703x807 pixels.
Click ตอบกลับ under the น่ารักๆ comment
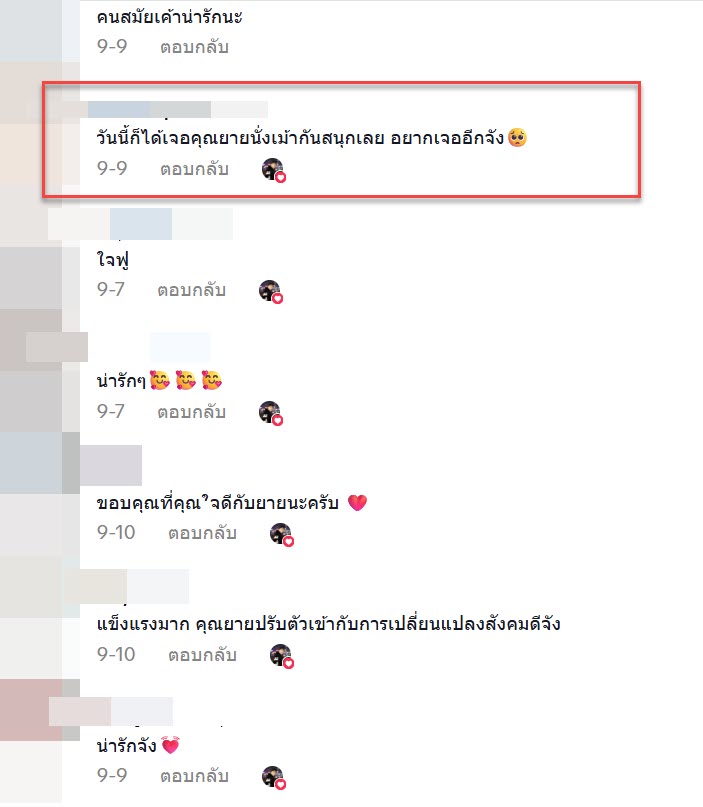pyautogui.click(x=191, y=412)
